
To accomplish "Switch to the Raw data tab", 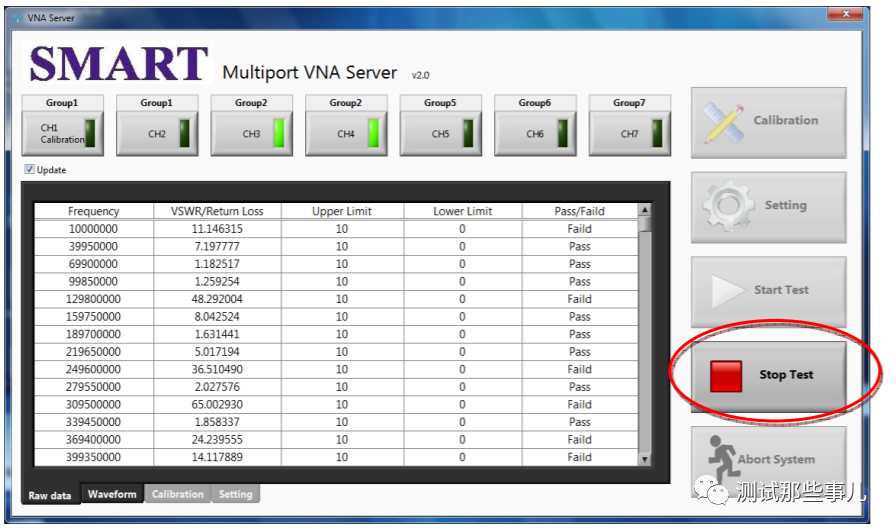I will point(50,496).
